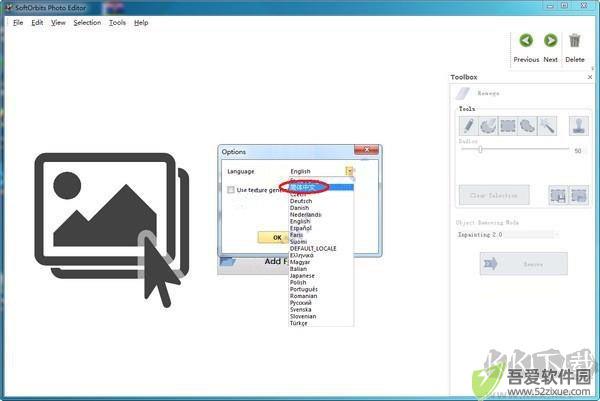Choose Svenska from the language list
The width and height of the screenshot is (600, 401).
pyautogui.click(x=321, y=310)
